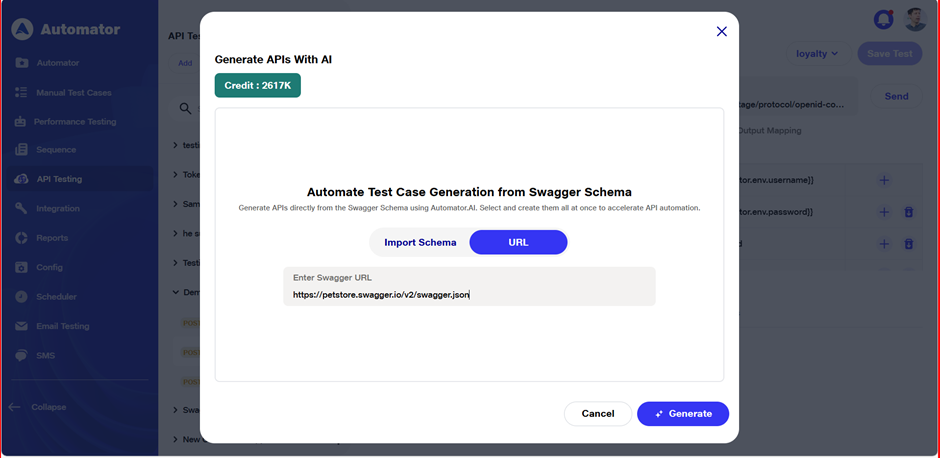The image size is (940, 458).
Task: Click the Generate button
Action: (x=683, y=414)
